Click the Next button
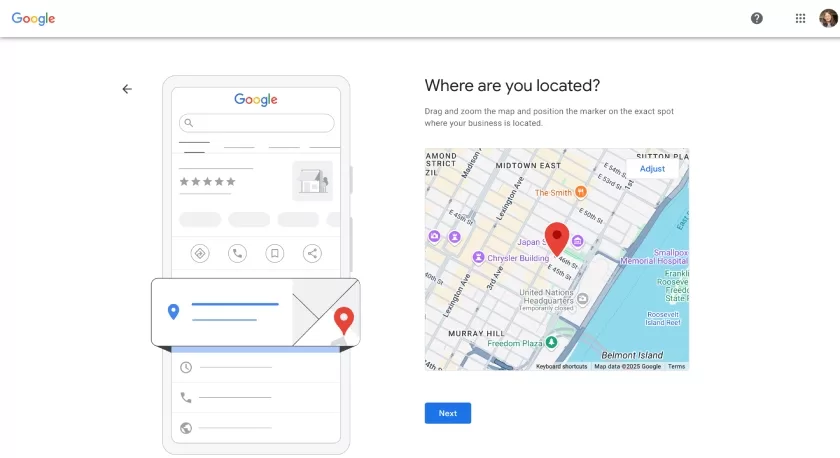 pos(448,413)
